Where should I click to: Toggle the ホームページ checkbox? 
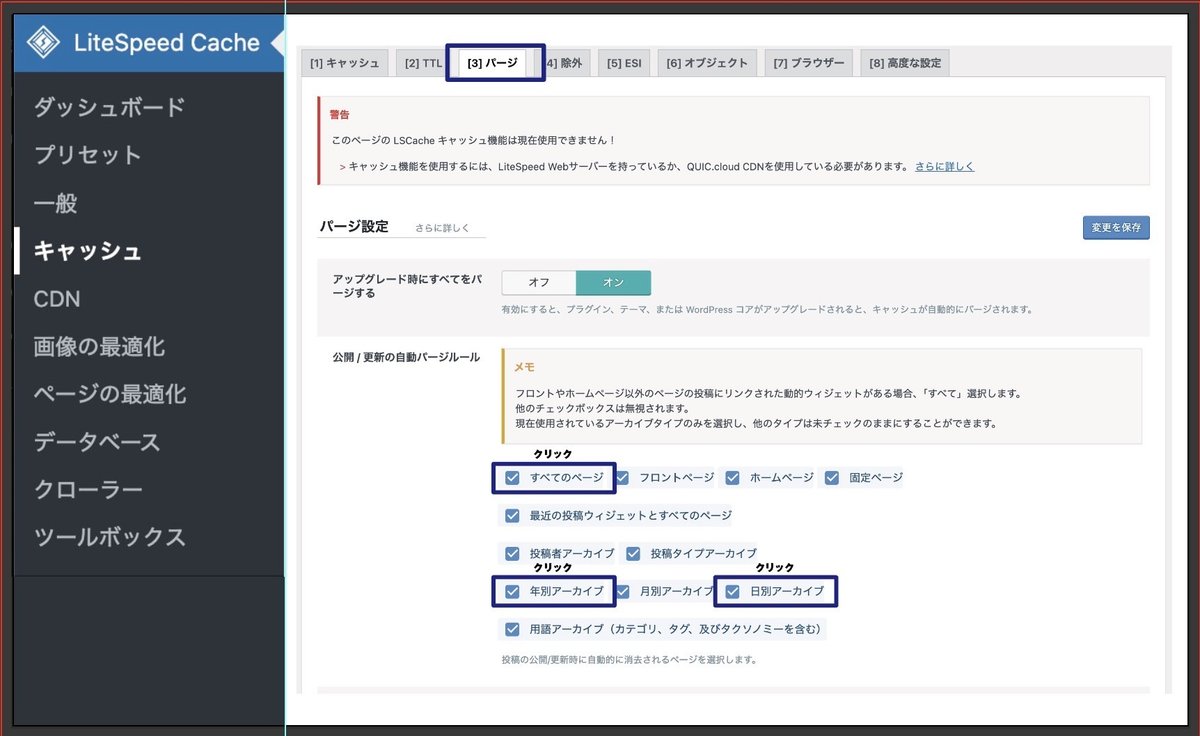point(732,478)
